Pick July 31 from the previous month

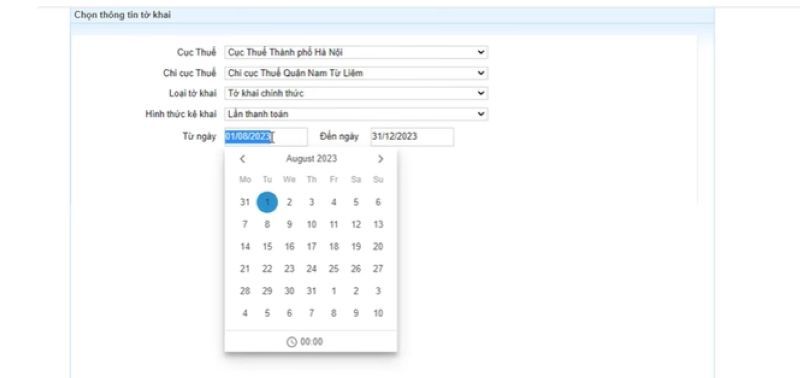point(245,202)
